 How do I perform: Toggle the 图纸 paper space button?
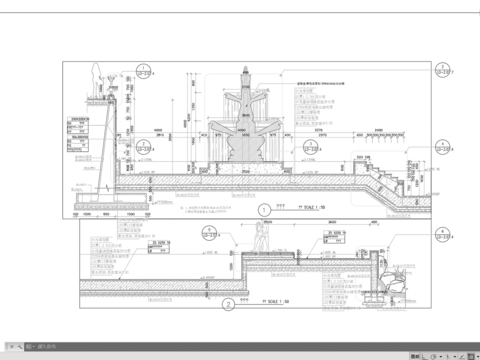(x=415, y=357)
